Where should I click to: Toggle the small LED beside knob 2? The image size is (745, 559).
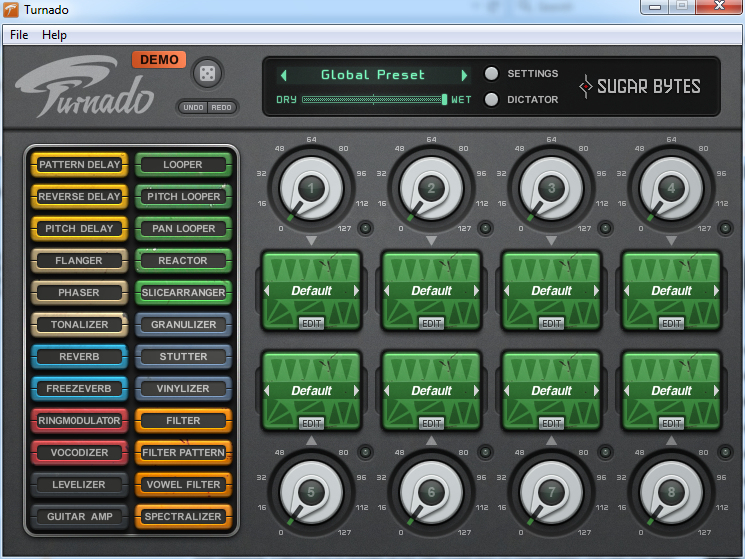point(485,228)
